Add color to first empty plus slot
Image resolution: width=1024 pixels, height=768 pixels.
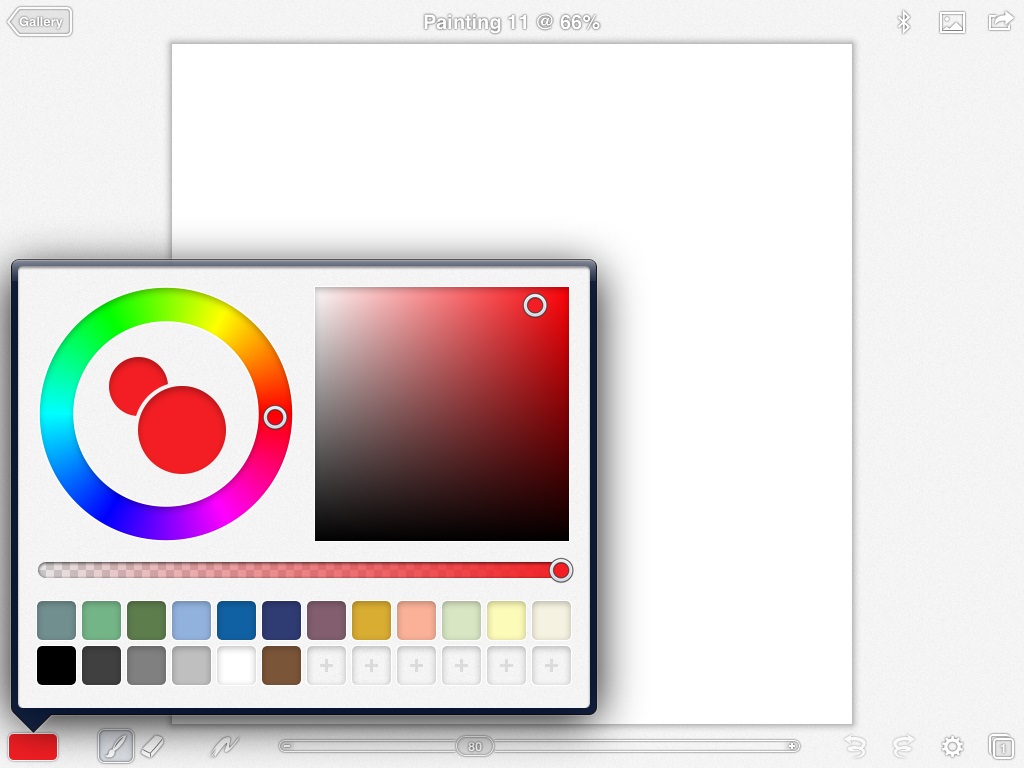pyautogui.click(x=326, y=665)
